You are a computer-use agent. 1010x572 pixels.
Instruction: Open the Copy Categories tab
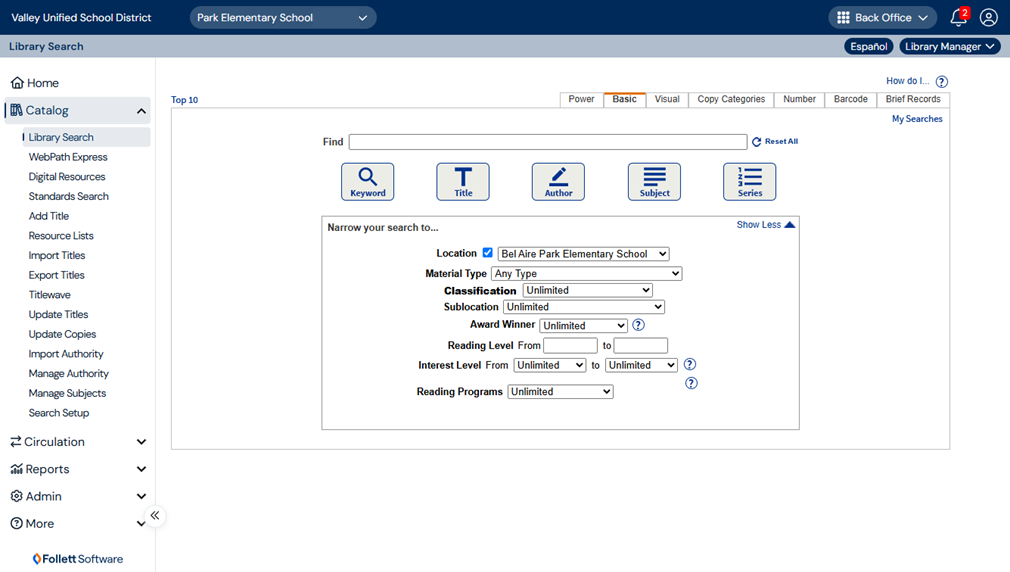tap(731, 99)
